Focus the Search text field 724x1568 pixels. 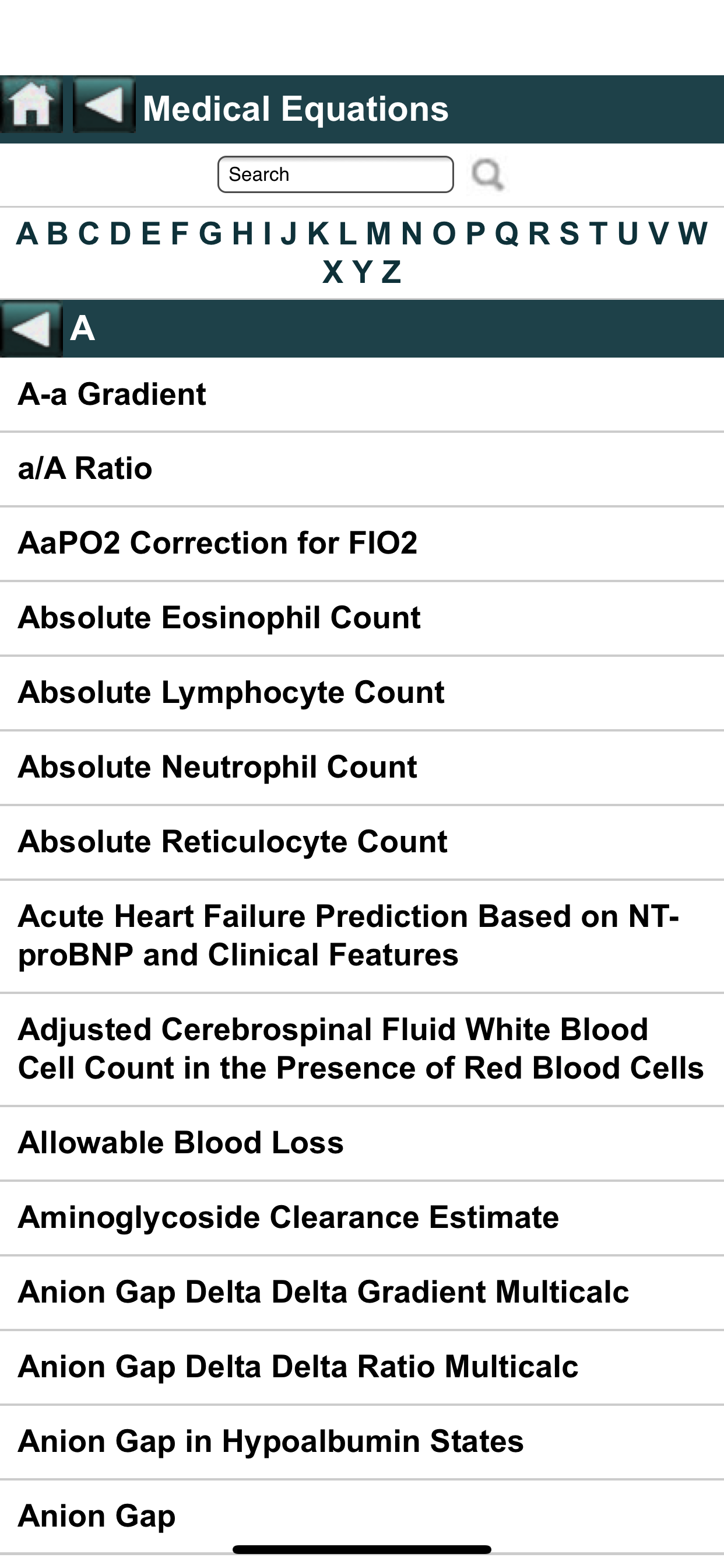click(x=335, y=174)
